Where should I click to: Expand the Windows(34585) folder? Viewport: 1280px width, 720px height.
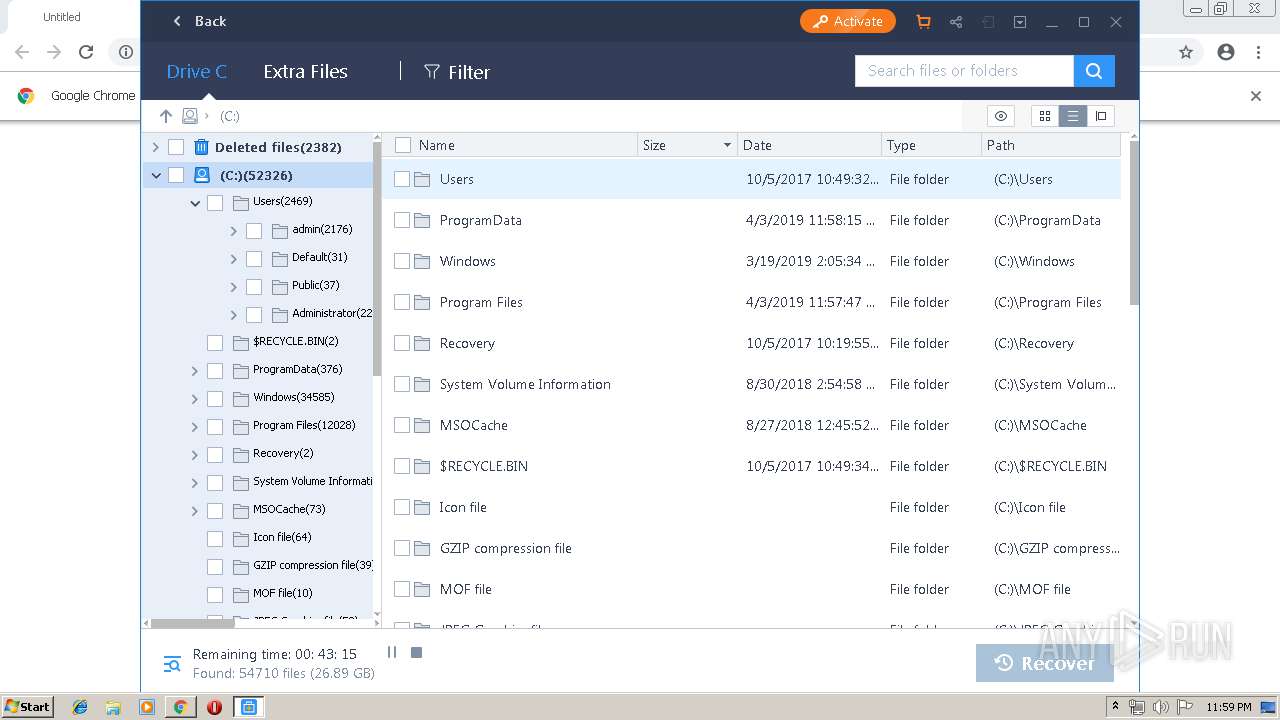195,399
